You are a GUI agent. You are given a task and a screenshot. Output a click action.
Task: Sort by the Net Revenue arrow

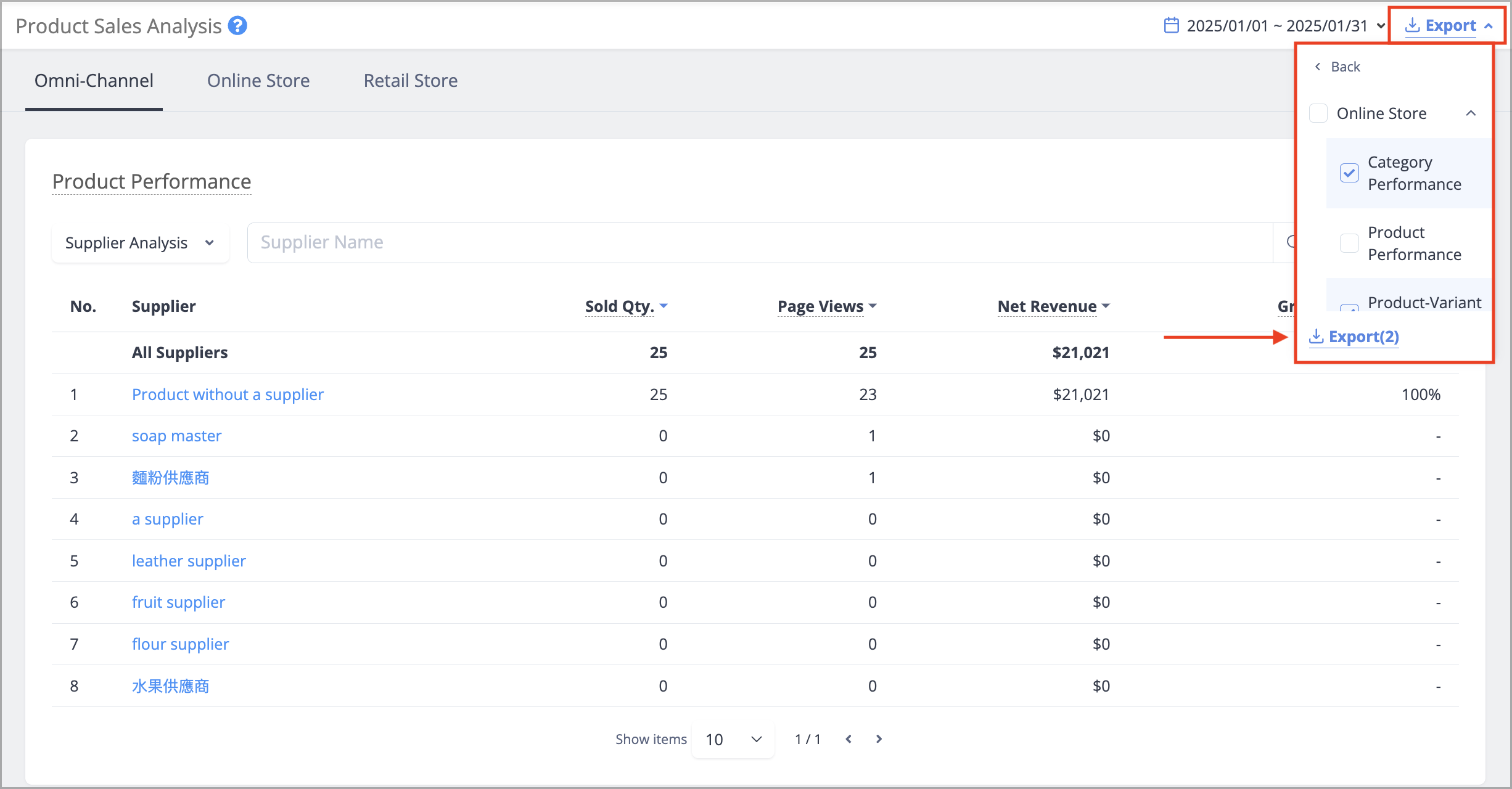pyautogui.click(x=1106, y=306)
